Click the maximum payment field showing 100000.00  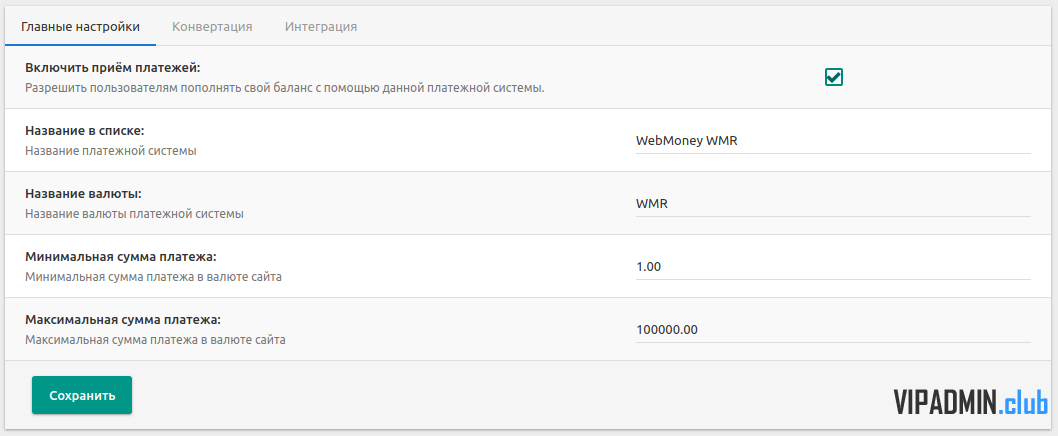pos(833,329)
